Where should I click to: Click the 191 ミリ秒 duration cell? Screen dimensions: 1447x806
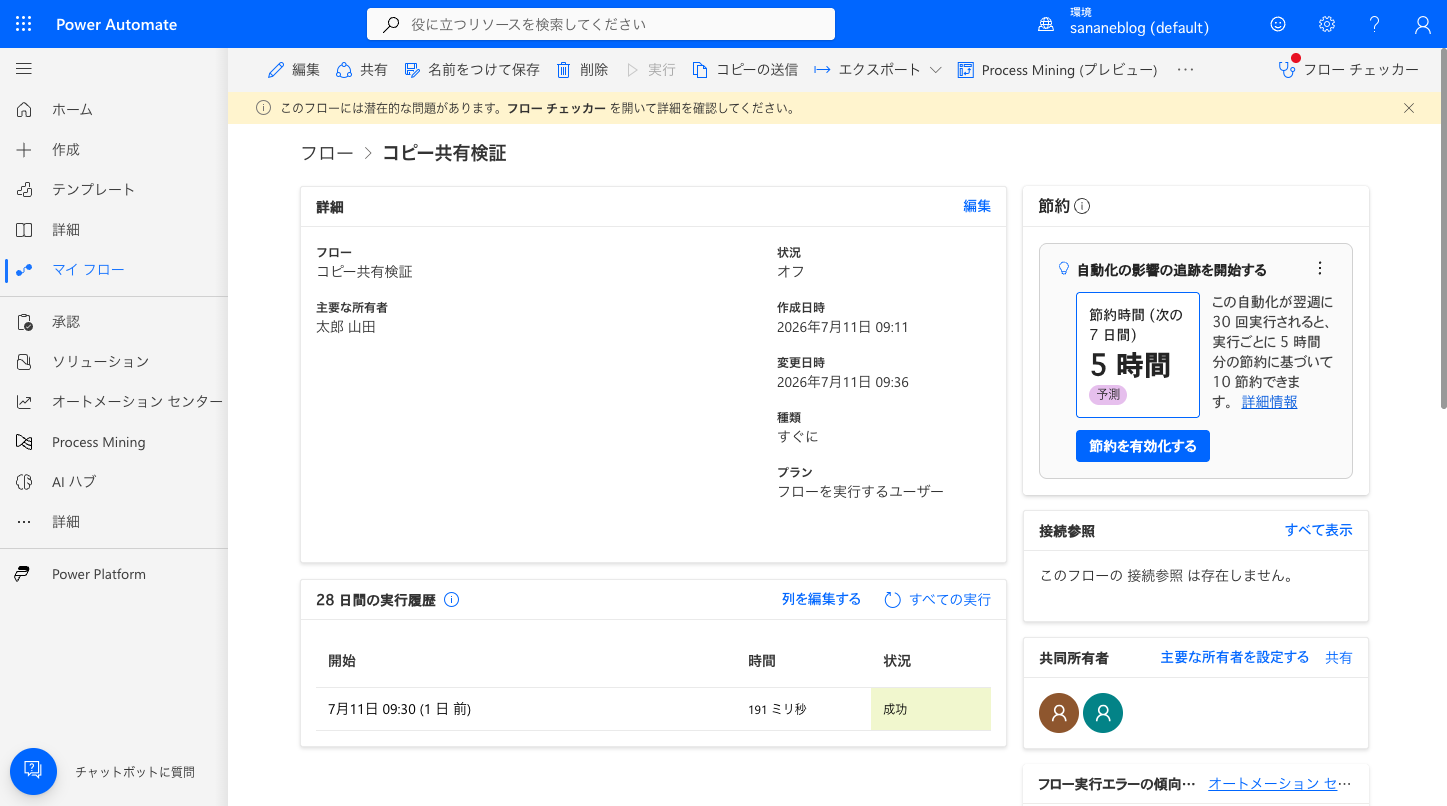click(777, 709)
